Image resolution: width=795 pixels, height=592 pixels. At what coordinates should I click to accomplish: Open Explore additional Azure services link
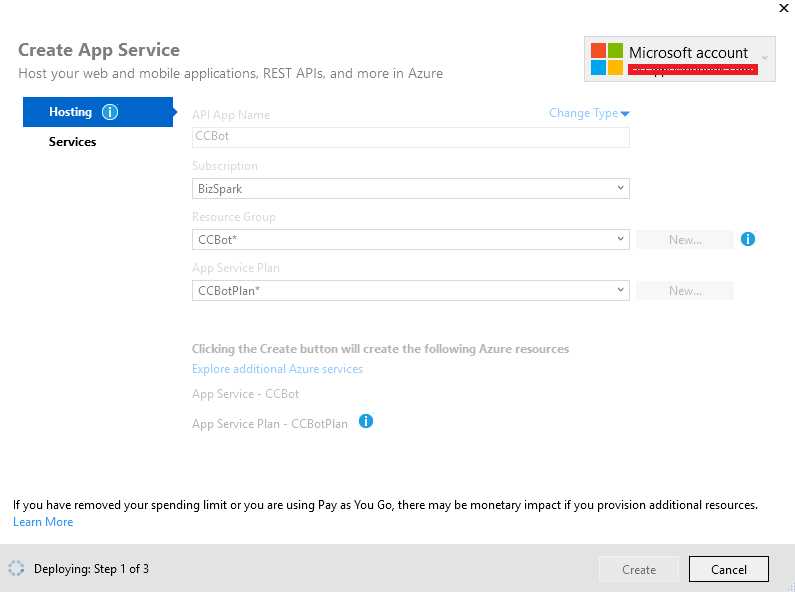[277, 369]
